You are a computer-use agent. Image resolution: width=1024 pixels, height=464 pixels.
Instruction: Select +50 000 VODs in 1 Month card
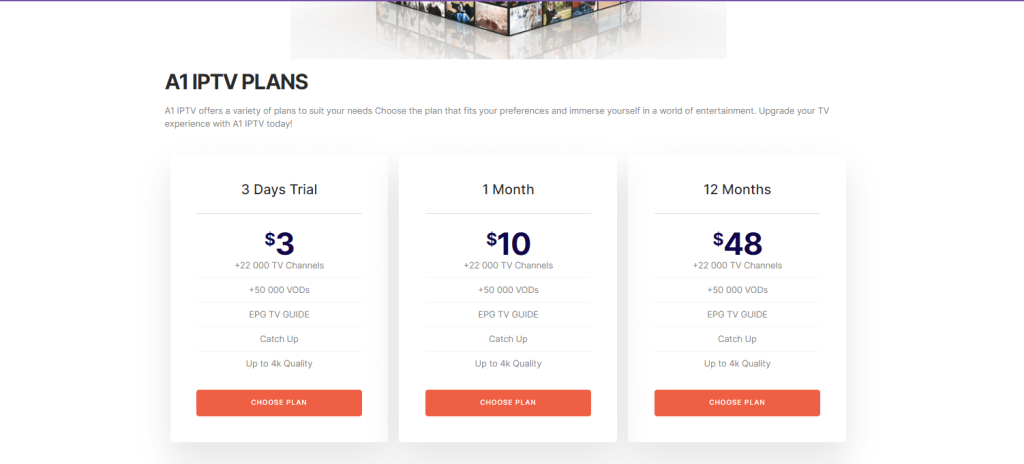[508, 290]
